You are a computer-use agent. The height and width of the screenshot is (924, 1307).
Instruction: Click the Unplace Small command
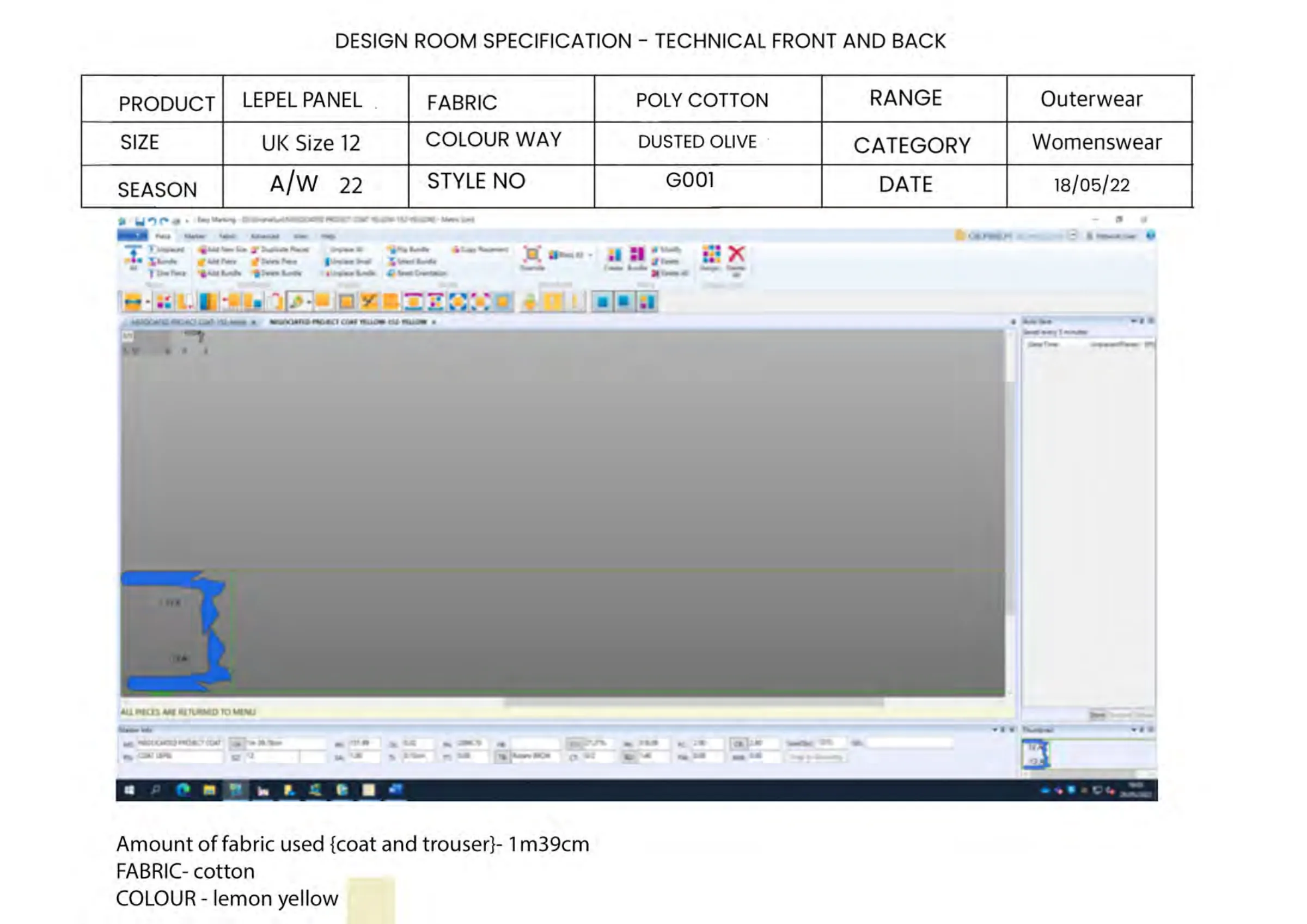348,261
